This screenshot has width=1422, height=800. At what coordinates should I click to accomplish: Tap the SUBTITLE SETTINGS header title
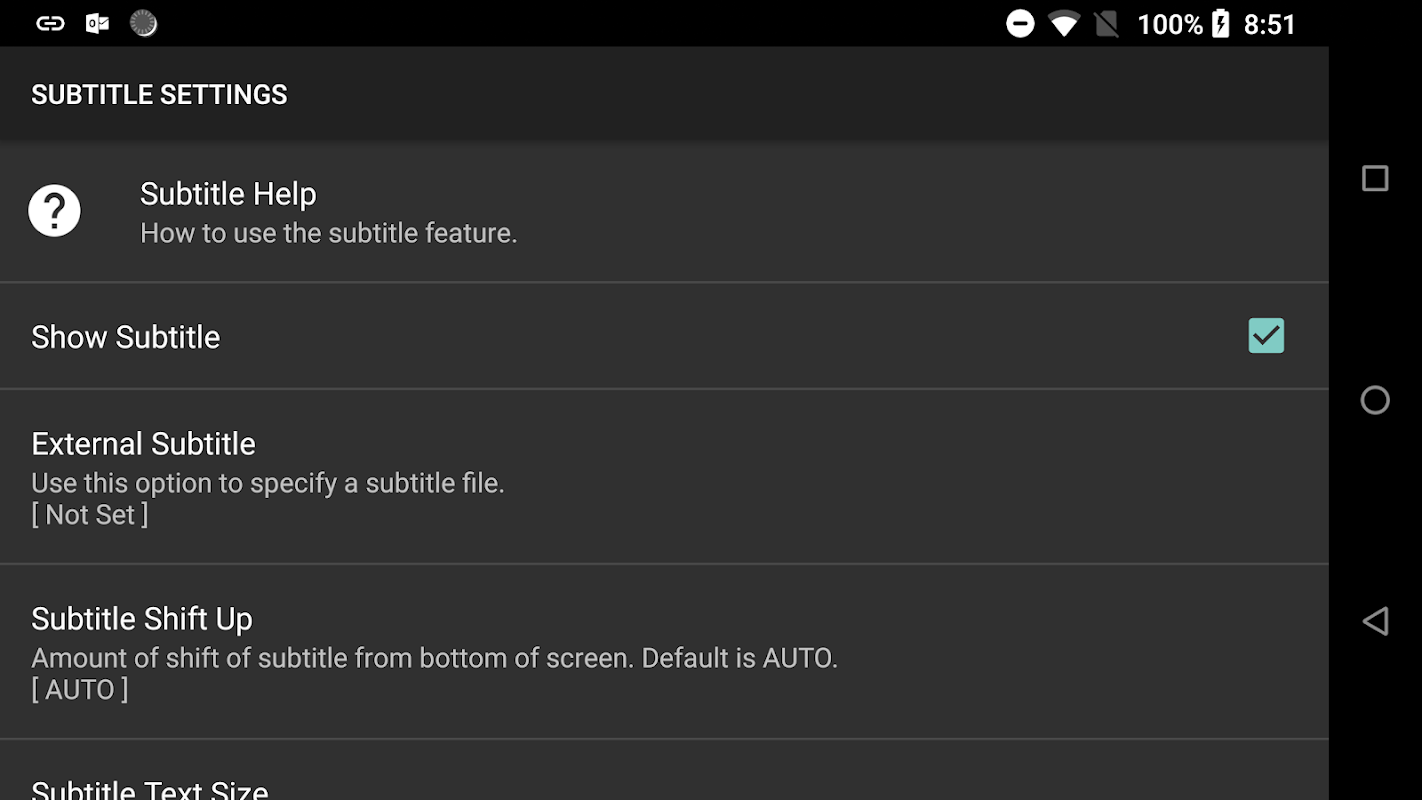(x=159, y=94)
